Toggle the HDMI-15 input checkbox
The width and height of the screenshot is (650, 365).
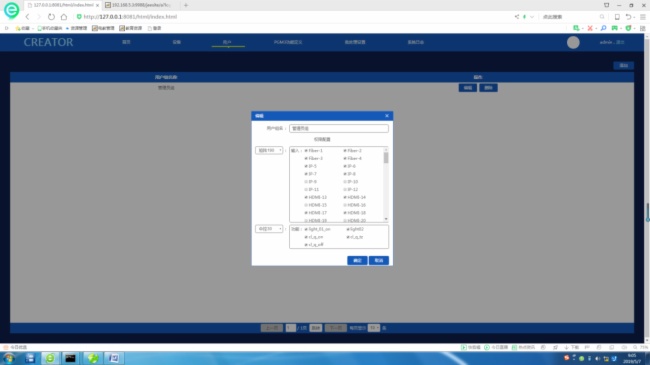point(306,205)
